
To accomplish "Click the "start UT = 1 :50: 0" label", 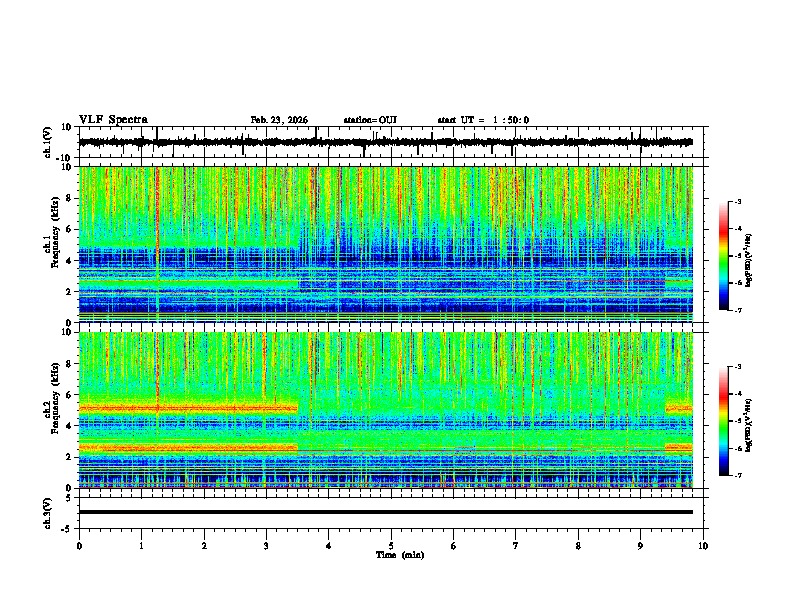I will (483, 120).
